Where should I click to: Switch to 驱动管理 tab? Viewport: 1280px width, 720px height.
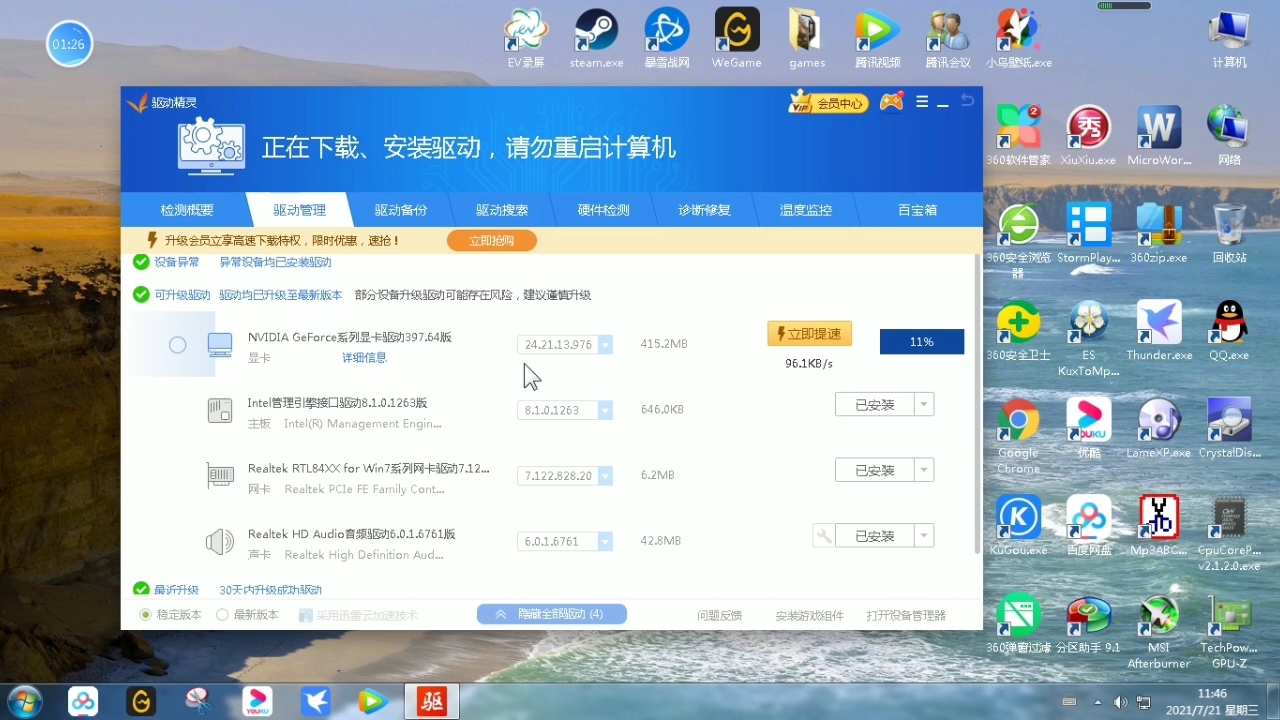pyautogui.click(x=299, y=210)
